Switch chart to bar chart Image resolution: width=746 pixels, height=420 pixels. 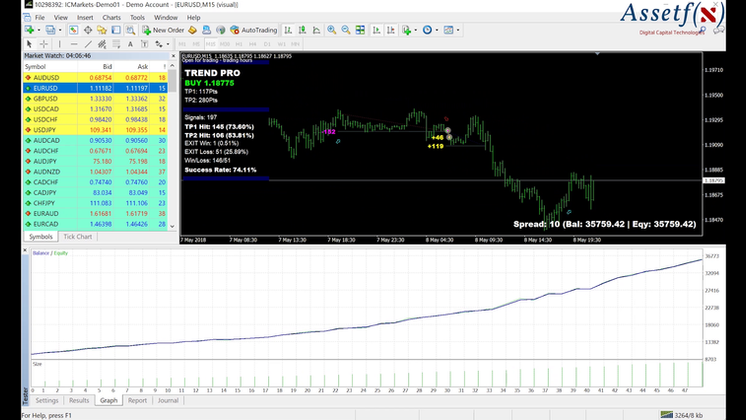point(288,30)
